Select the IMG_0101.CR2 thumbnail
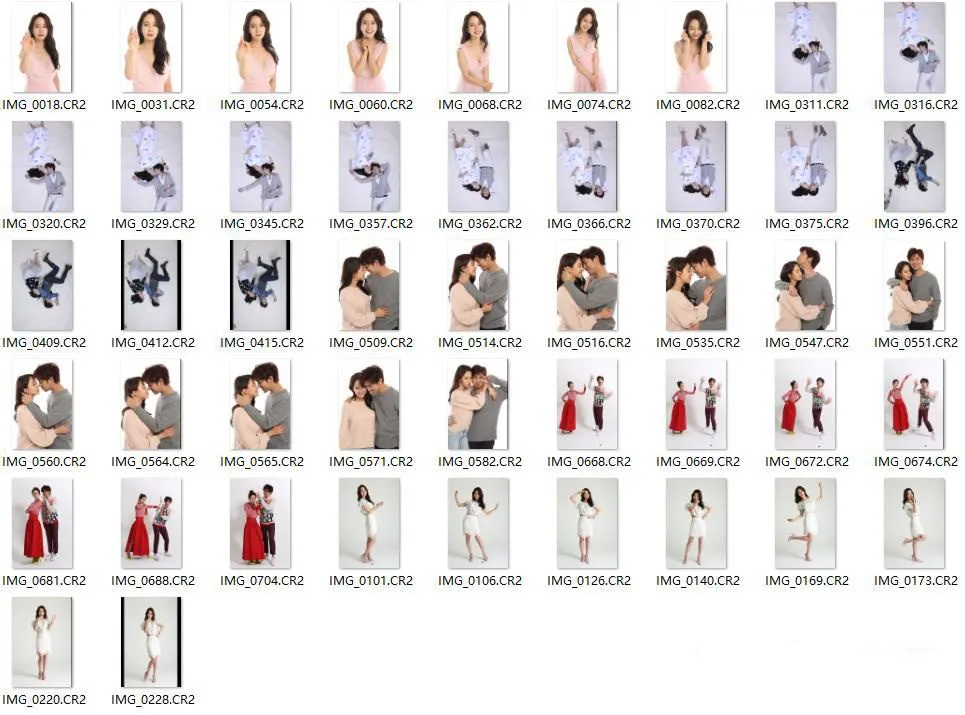Screen dimensions: 965x715 [x=369, y=524]
